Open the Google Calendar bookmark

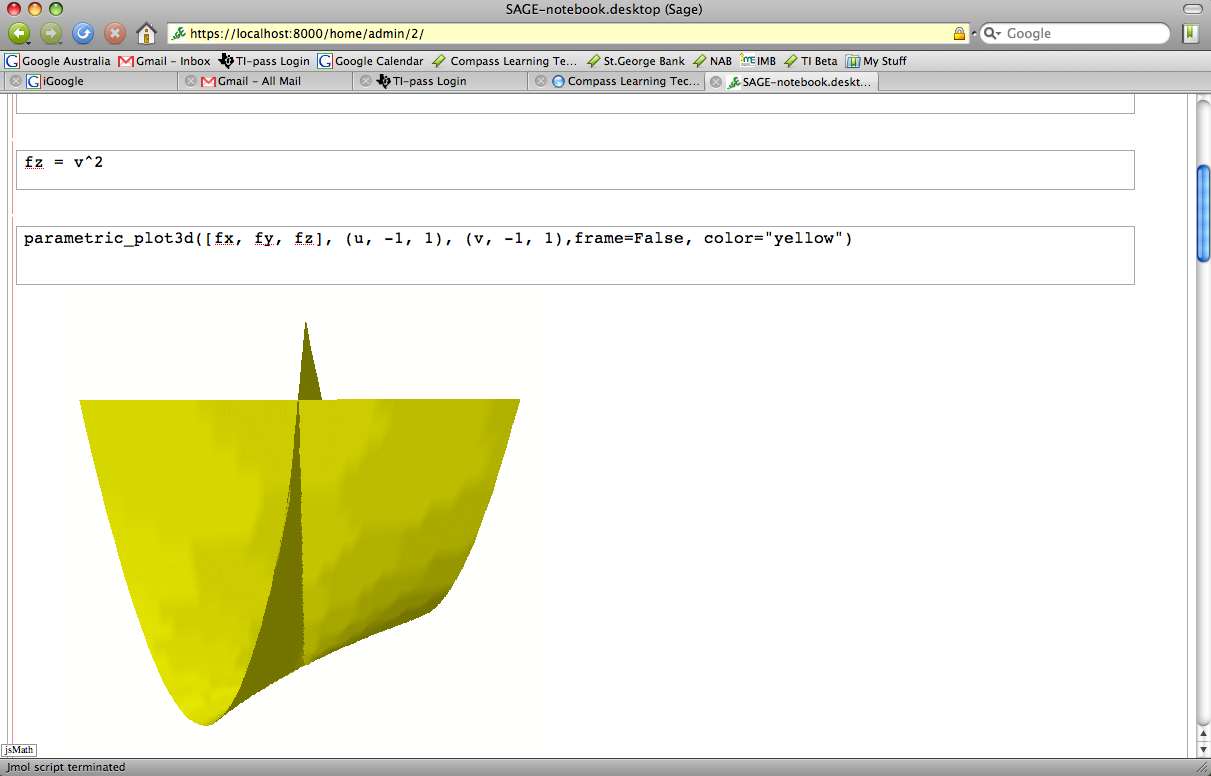[370, 61]
